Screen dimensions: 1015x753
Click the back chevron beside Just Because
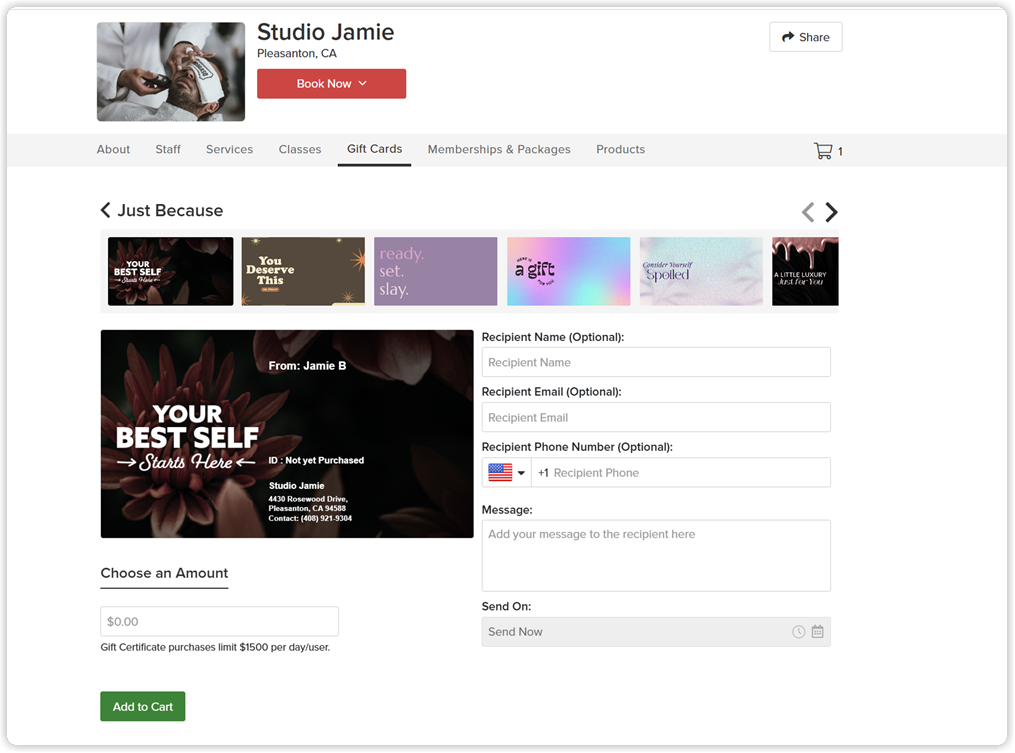tap(106, 210)
